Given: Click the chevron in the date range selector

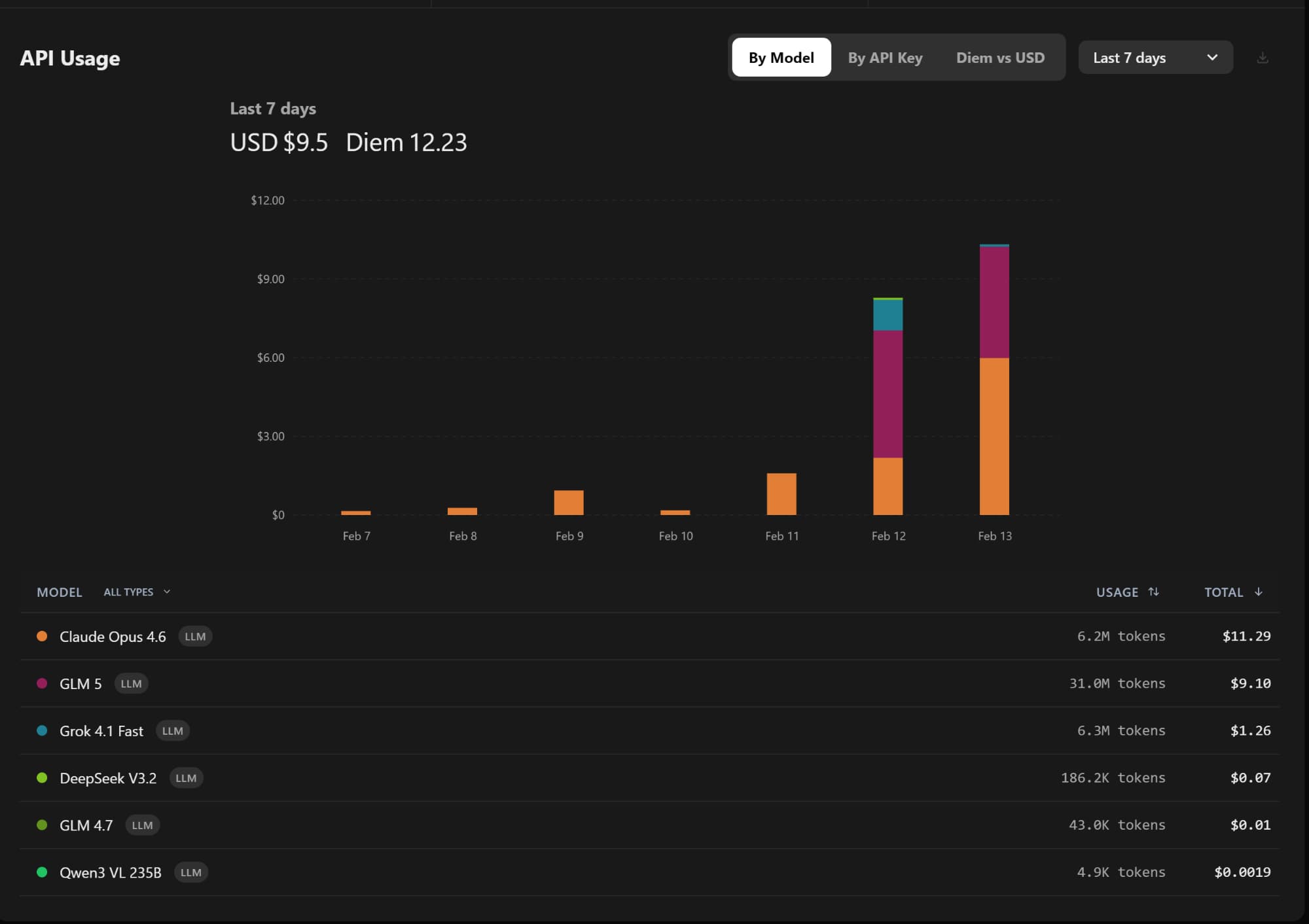Looking at the screenshot, I should pos(1212,58).
